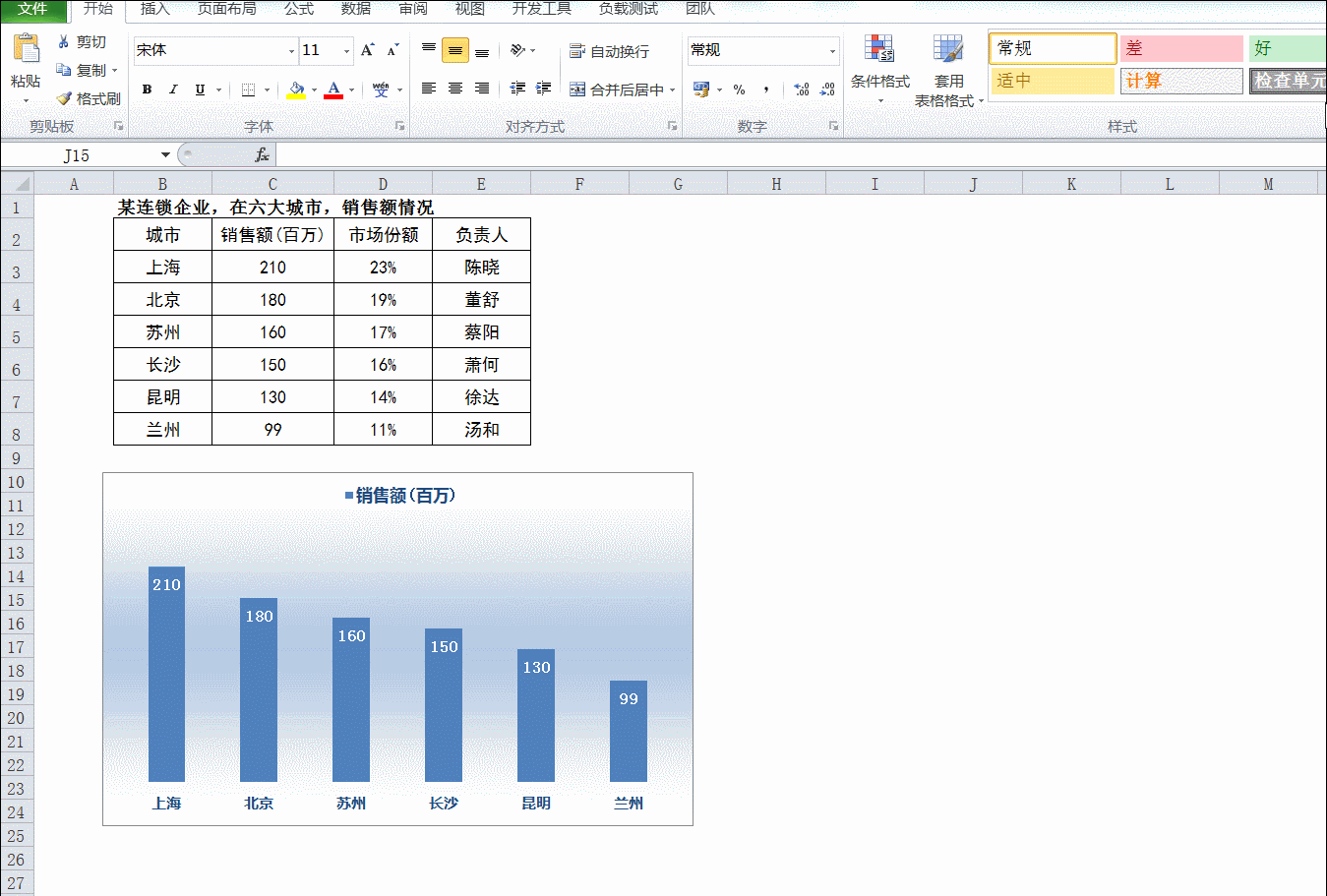Activate the Format Painter (格式刷)
1327x896 pixels.
click(89, 98)
